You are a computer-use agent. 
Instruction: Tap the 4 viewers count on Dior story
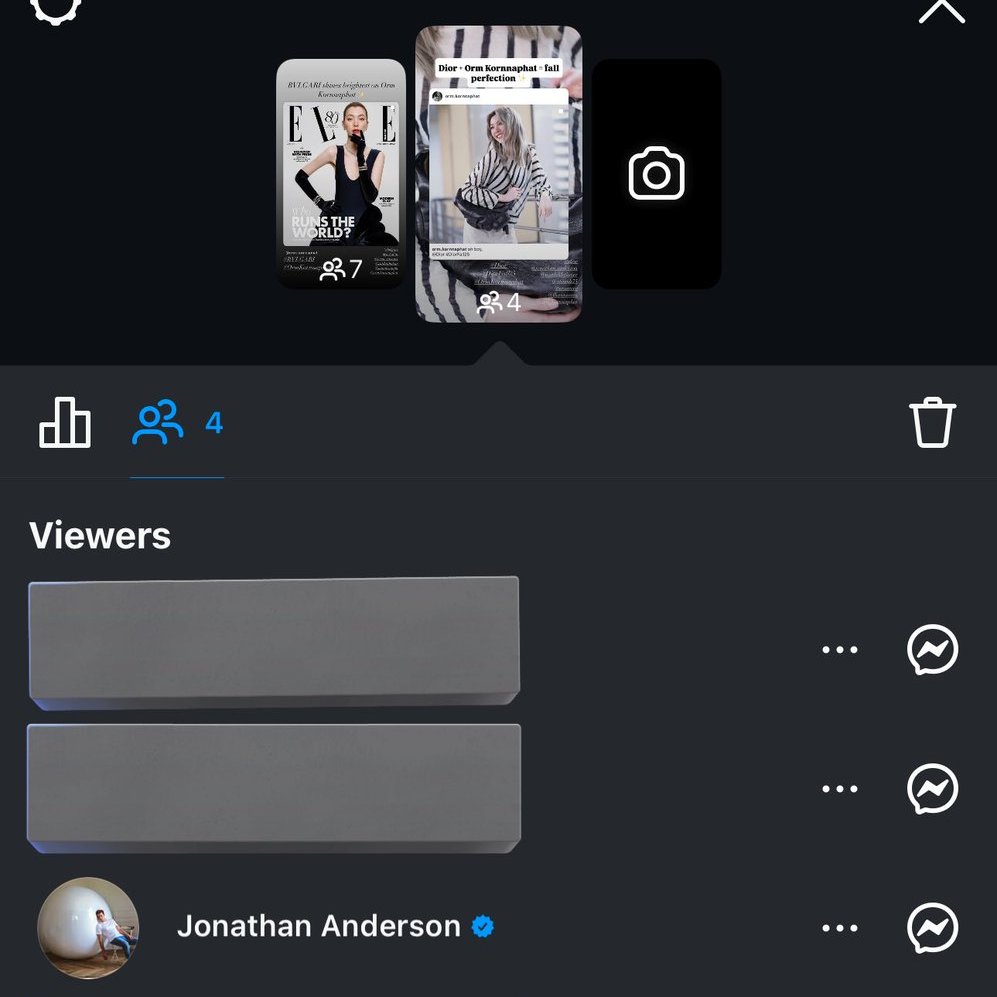pyautogui.click(x=499, y=303)
